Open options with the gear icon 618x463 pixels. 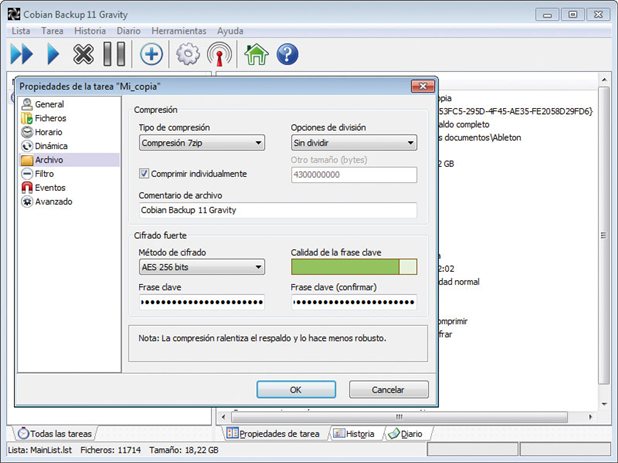pyautogui.click(x=188, y=54)
